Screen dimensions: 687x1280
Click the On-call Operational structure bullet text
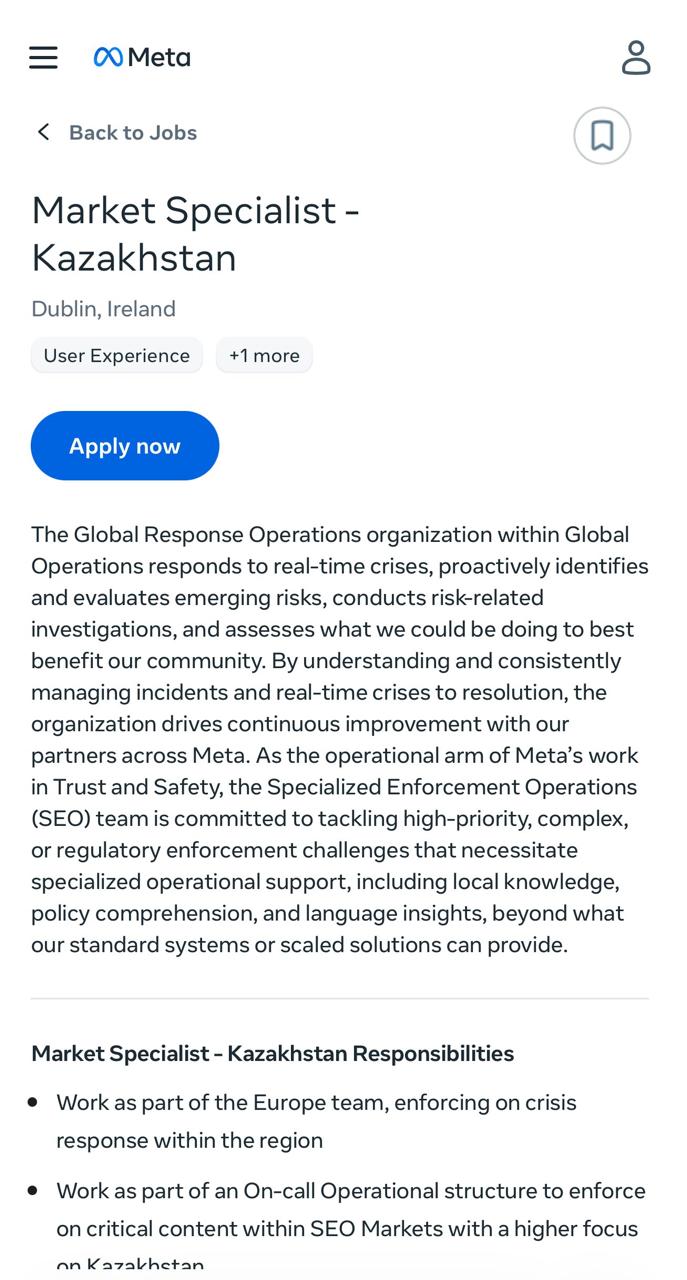click(350, 1209)
